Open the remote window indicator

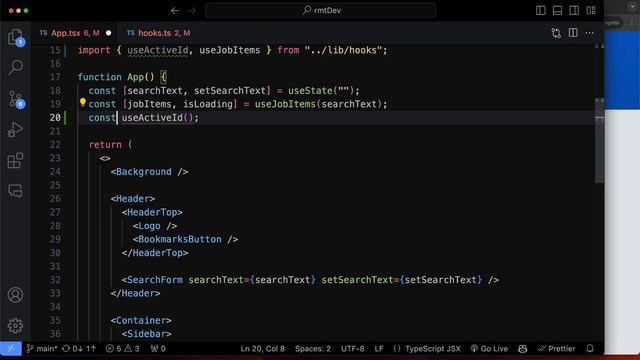click(x=11, y=349)
